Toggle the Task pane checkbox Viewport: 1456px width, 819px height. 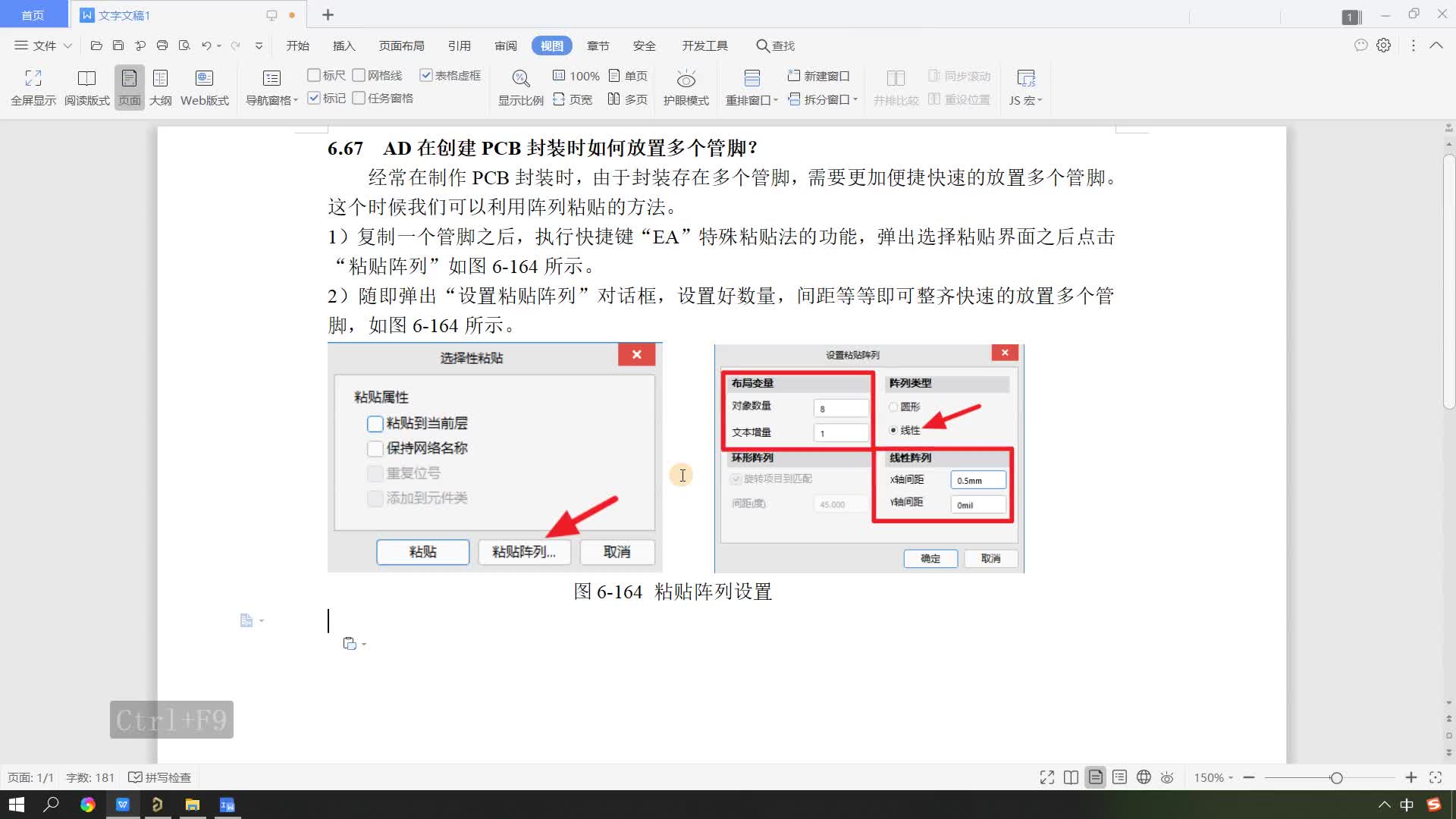pos(359,98)
